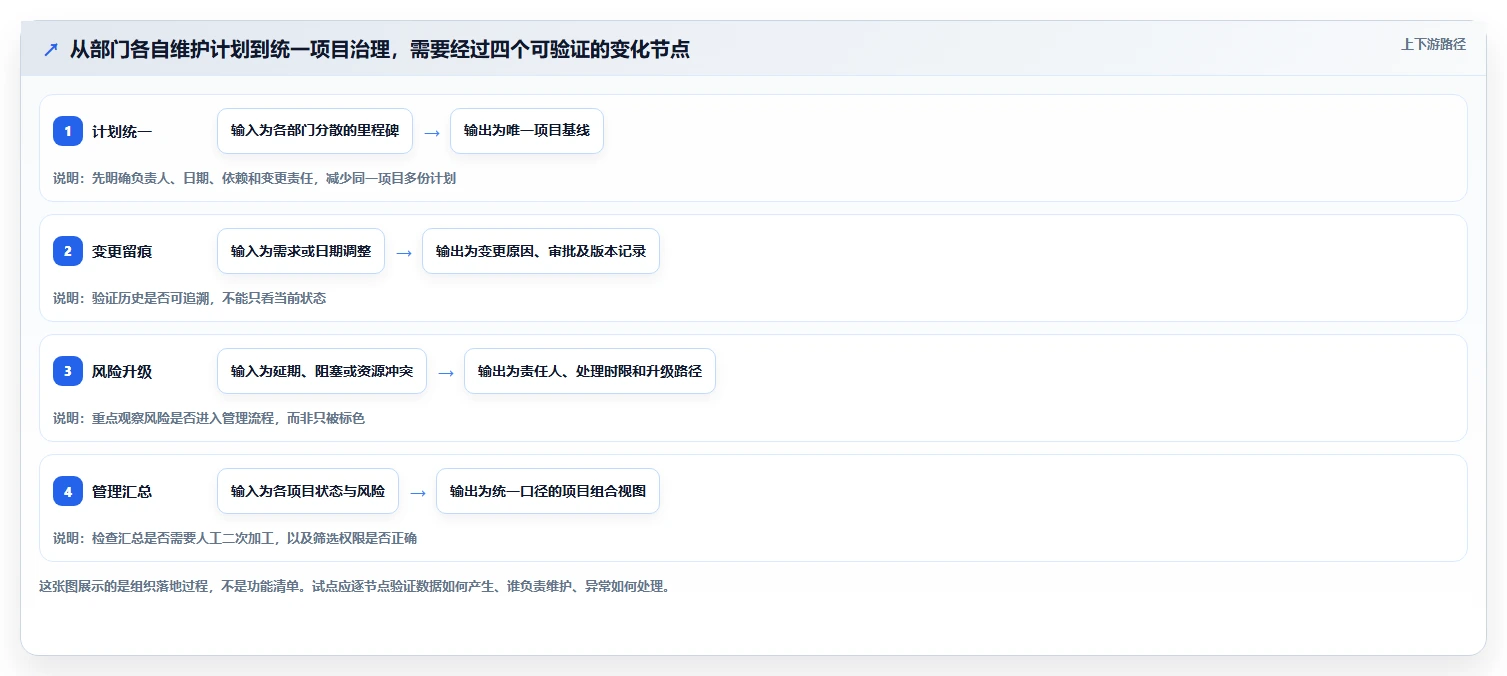Image resolution: width=1507 pixels, height=676 pixels.
Task: Select the number 1 step badge
Action: tap(68, 131)
